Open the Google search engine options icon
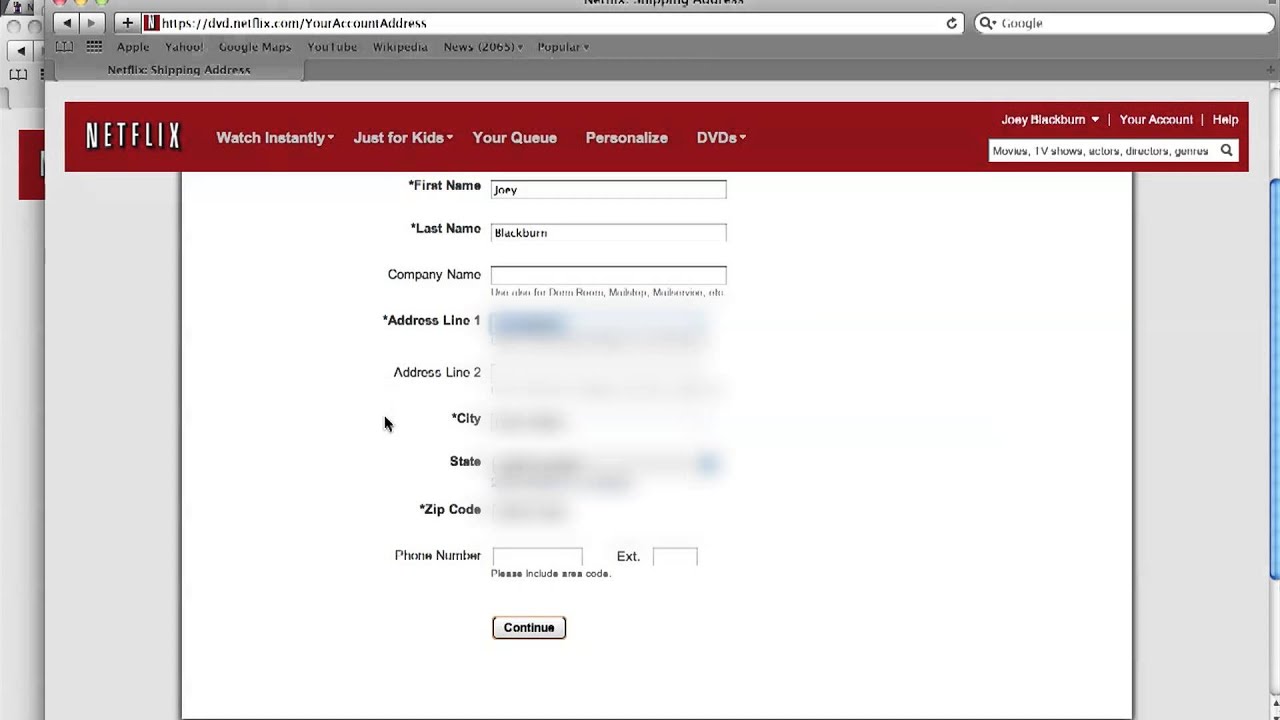Screen dimensions: 1280x720 [987, 22]
